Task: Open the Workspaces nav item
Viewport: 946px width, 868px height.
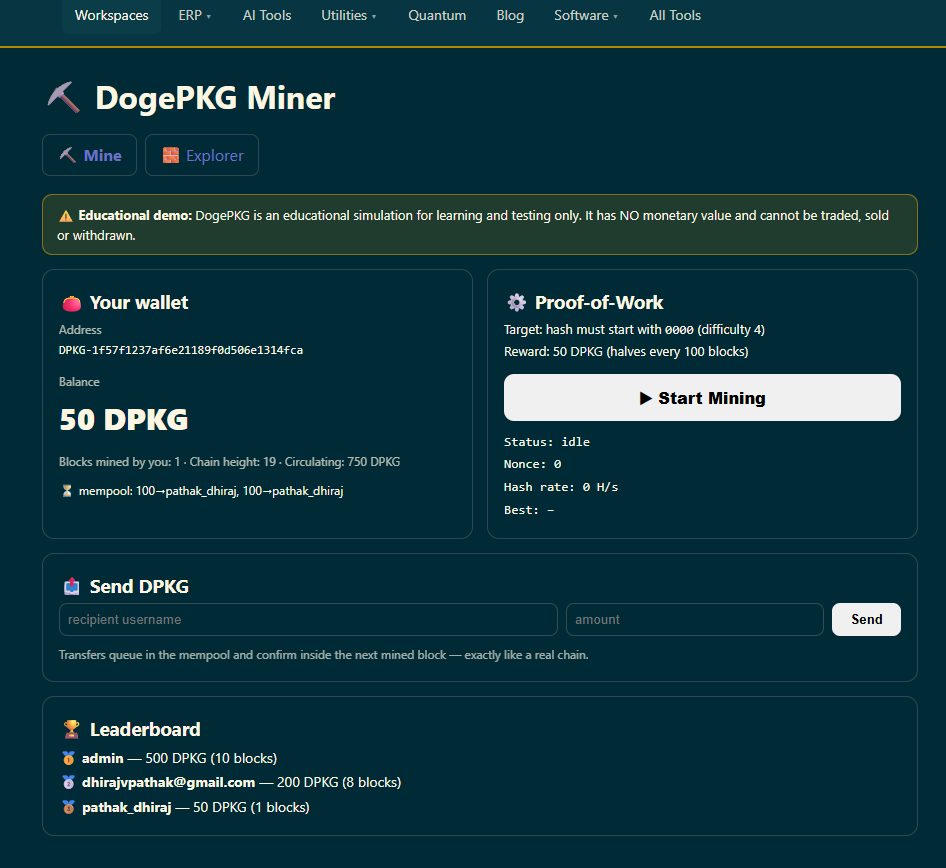Action: [112, 16]
